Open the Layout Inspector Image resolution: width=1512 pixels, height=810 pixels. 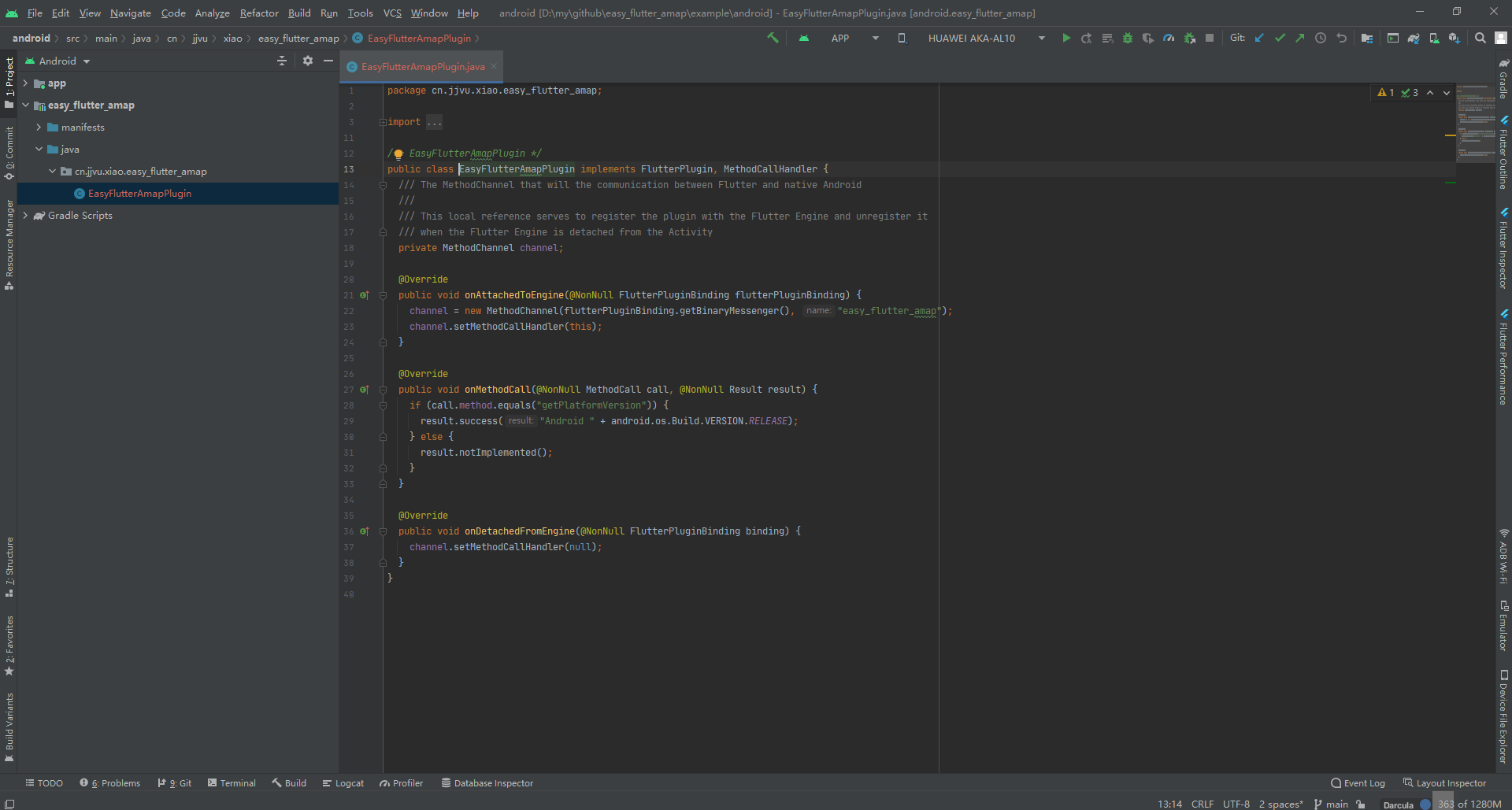click(x=1451, y=782)
